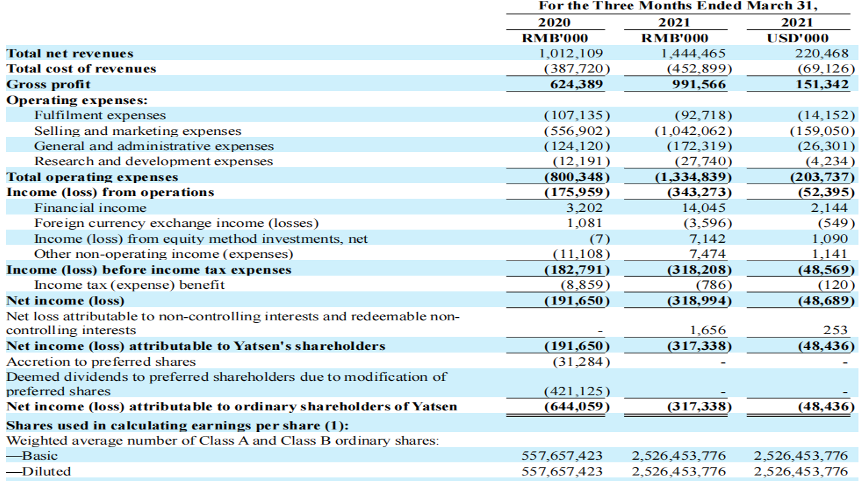
Task: Select 'Income (loss) from equity method investments, net'
Action: pos(201,239)
